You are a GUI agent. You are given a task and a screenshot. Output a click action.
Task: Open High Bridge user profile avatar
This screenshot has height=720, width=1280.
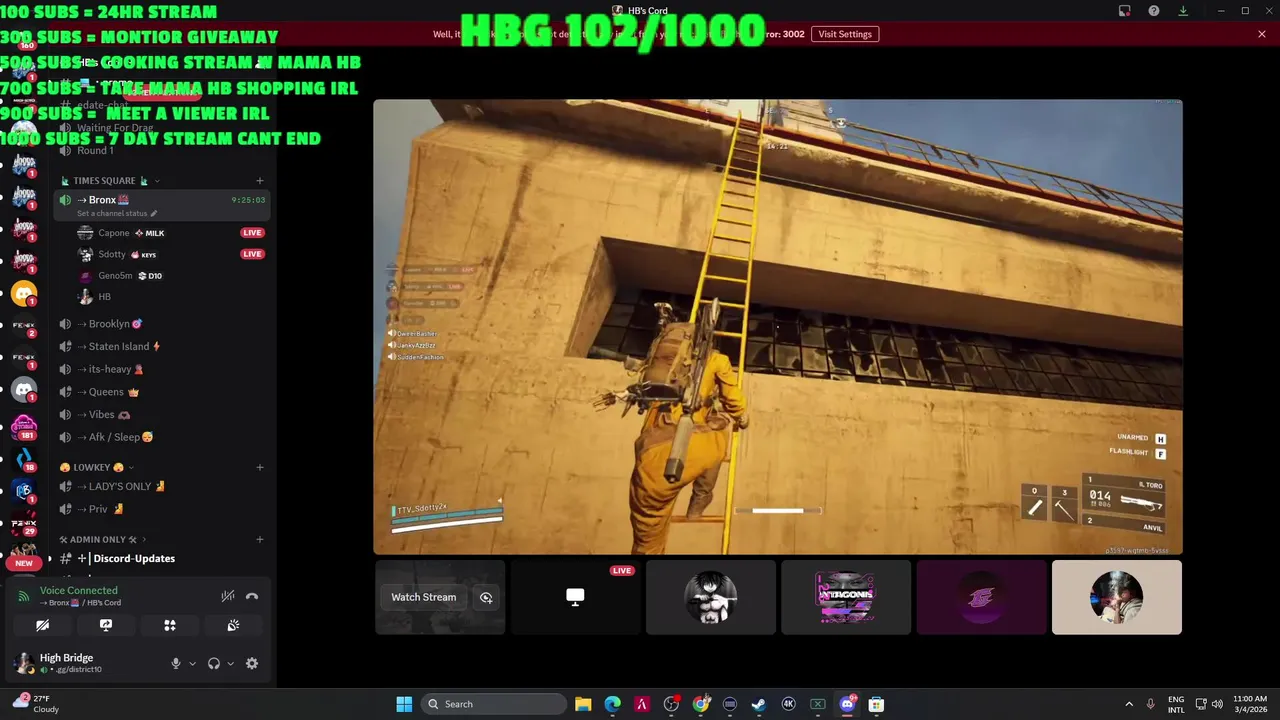coord(23,662)
